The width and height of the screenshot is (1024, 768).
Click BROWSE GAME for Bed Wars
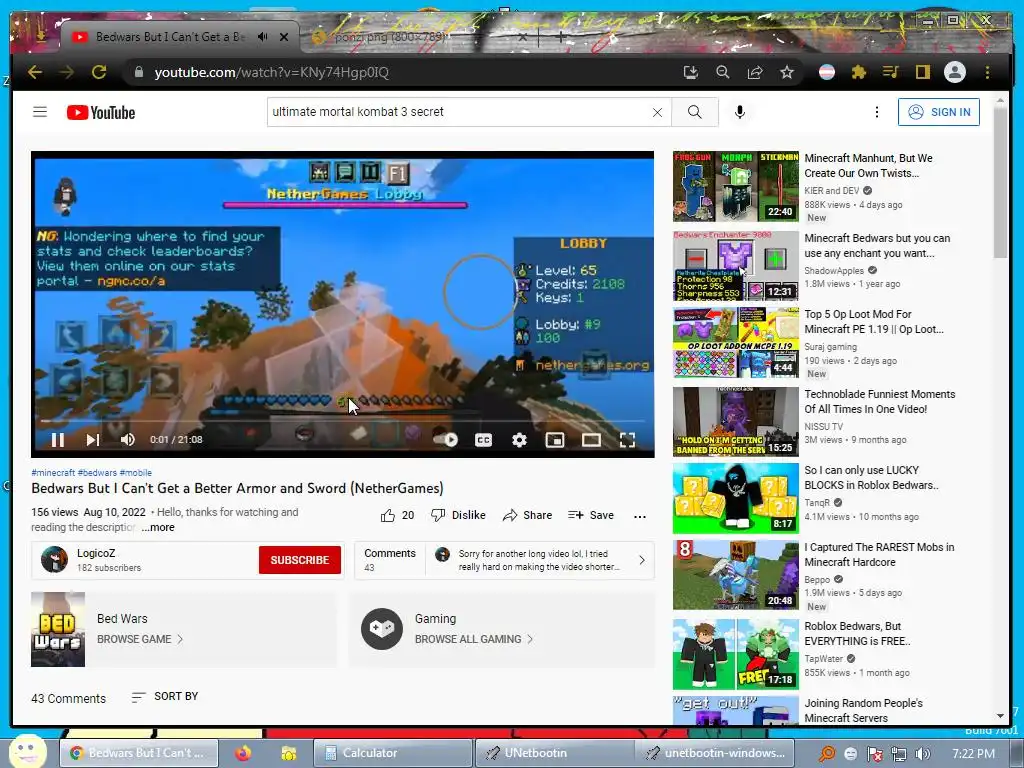pyautogui.click(x=140, y=639)
